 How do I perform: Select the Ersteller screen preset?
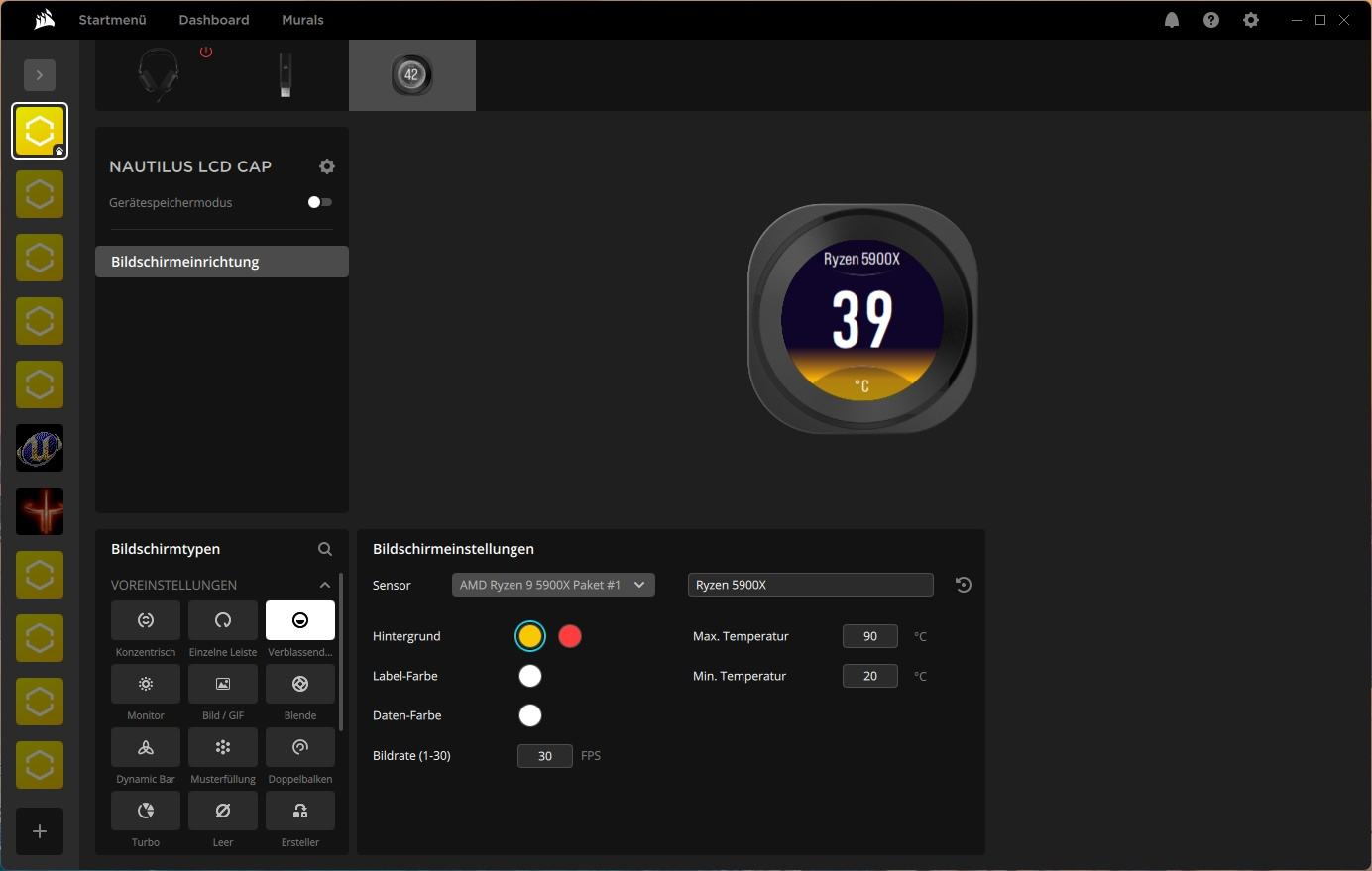300,811
